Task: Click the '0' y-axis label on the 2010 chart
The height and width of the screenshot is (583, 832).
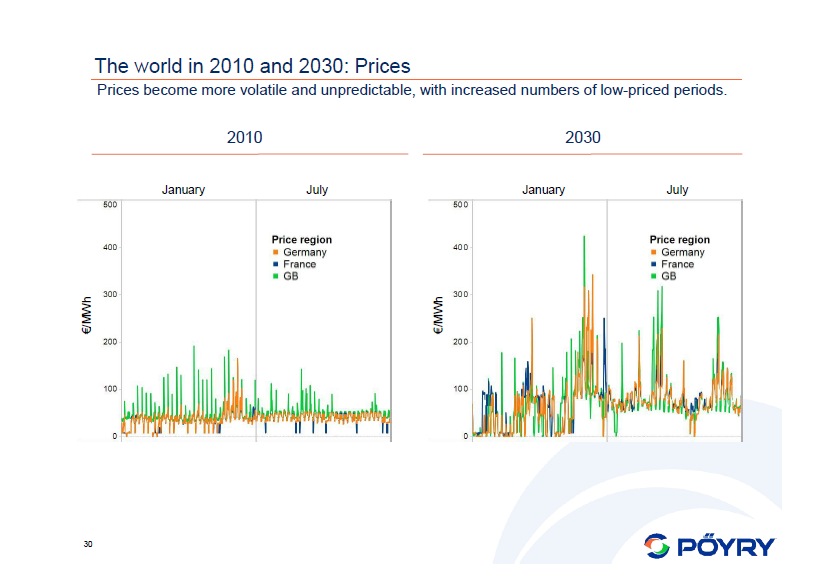Action: pos(115,436)
